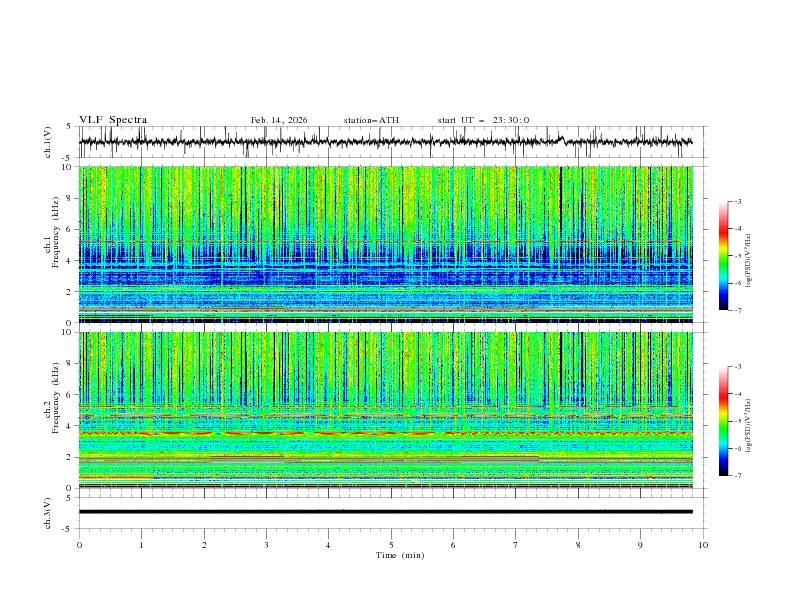Select the Feb. 14, 2026 date label
Viewport: 792px width, 612px height.
(279, 120)
